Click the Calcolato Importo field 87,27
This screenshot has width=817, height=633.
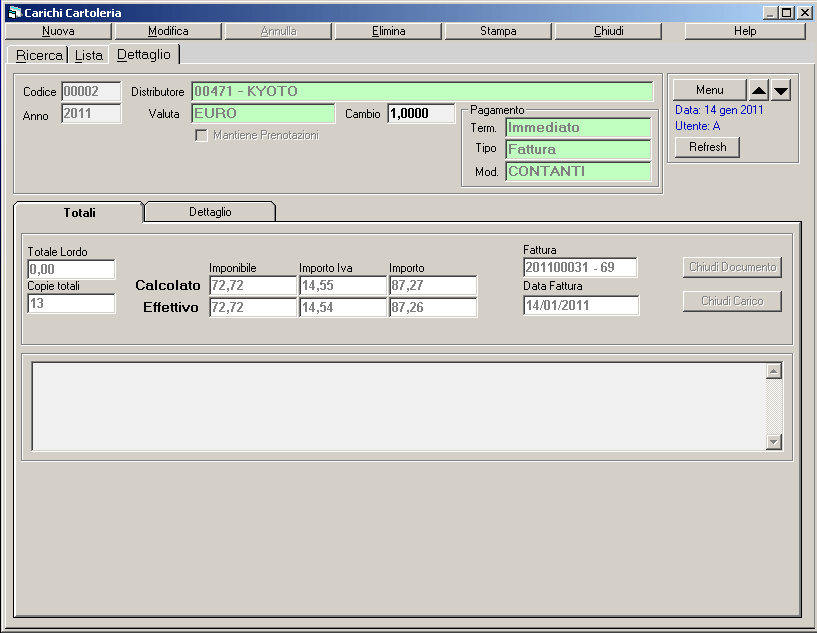(433, 286)
